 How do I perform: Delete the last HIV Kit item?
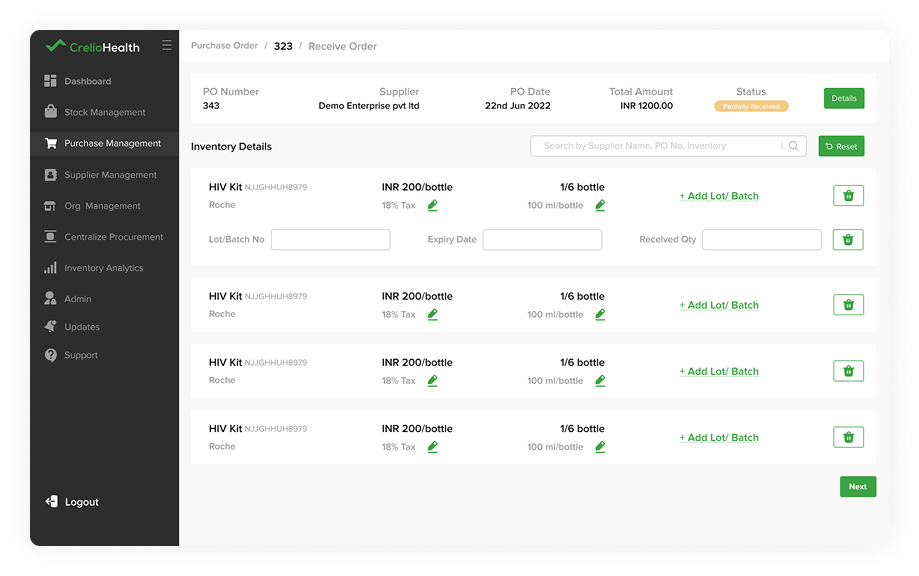pyautogui.click(x=848, y=437)
